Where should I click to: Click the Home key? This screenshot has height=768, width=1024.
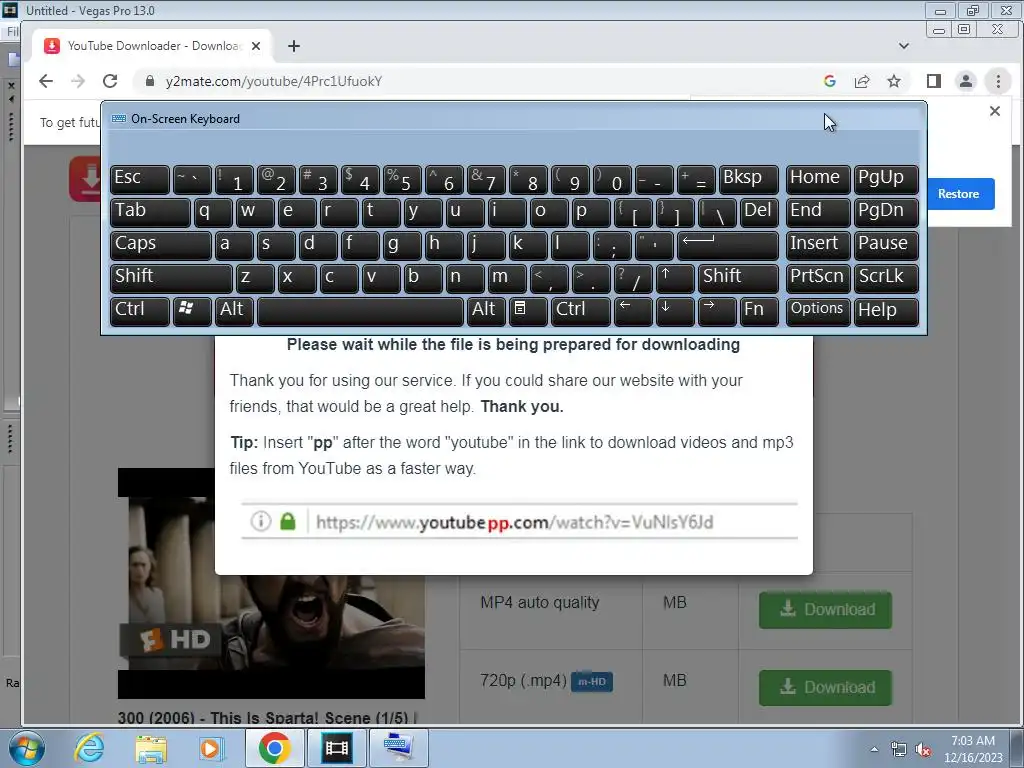(818, 179)
